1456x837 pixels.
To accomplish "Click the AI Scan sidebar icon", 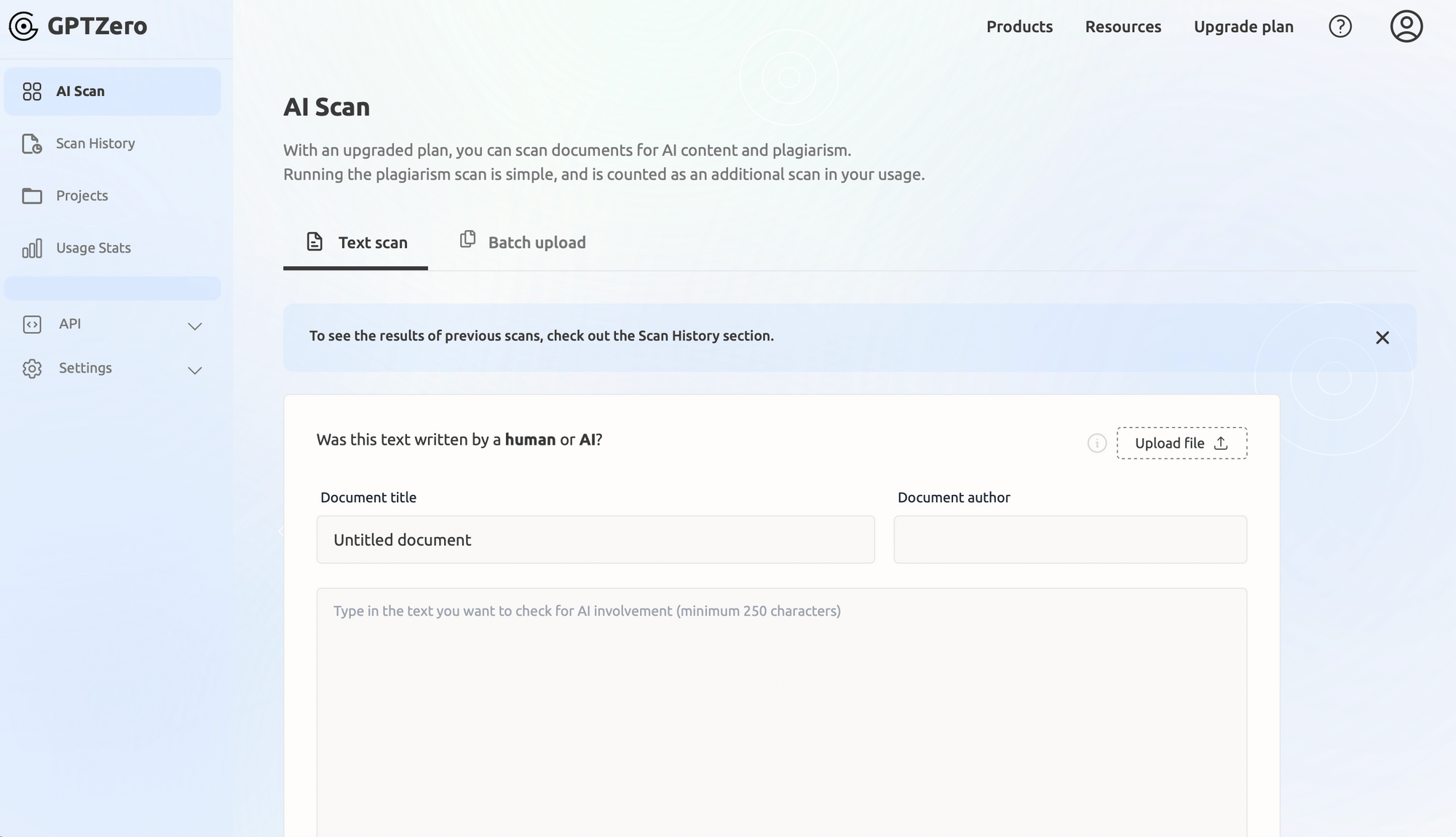I will [31, 91].
